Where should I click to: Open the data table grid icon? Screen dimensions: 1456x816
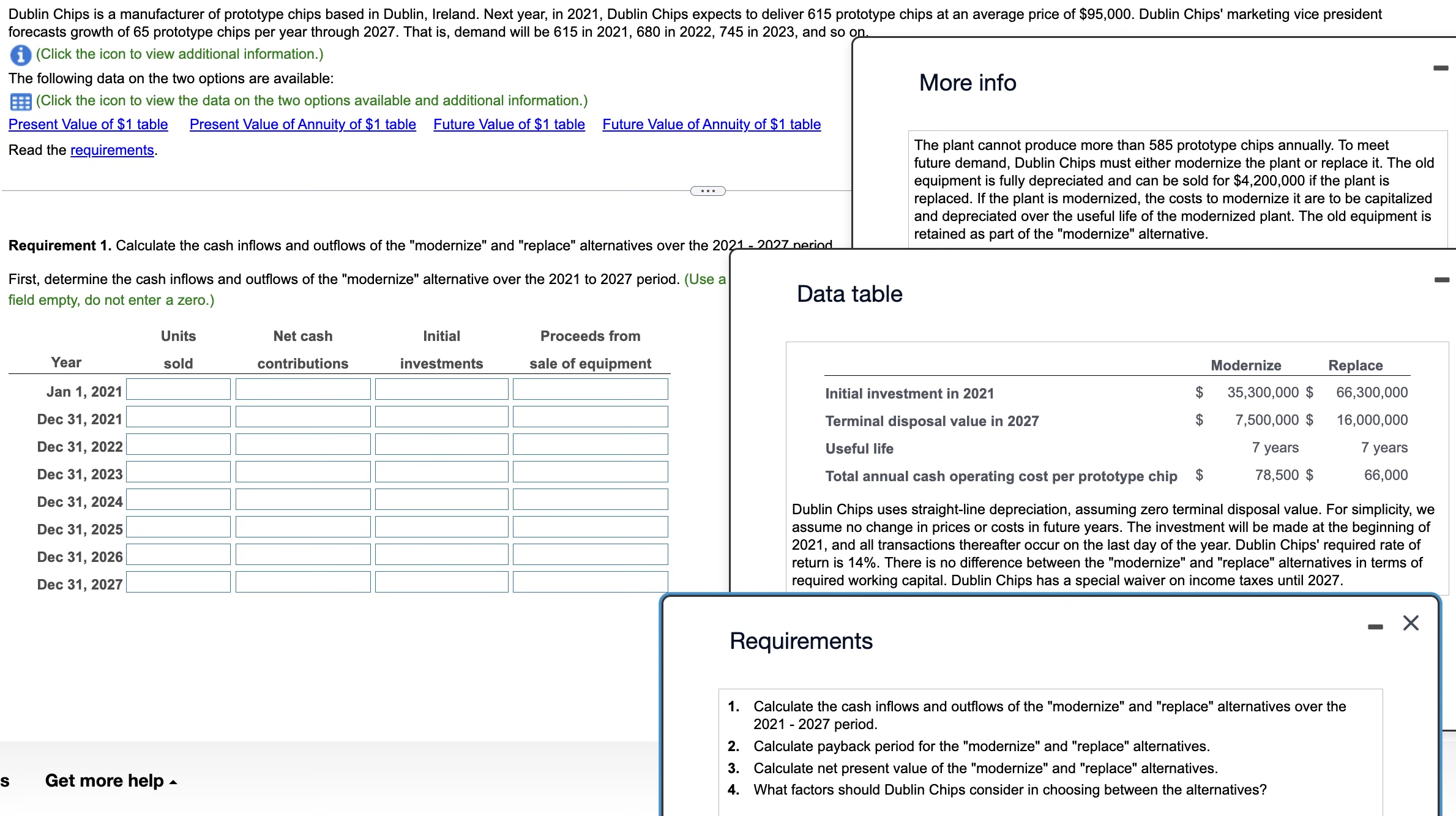[20, 102]
